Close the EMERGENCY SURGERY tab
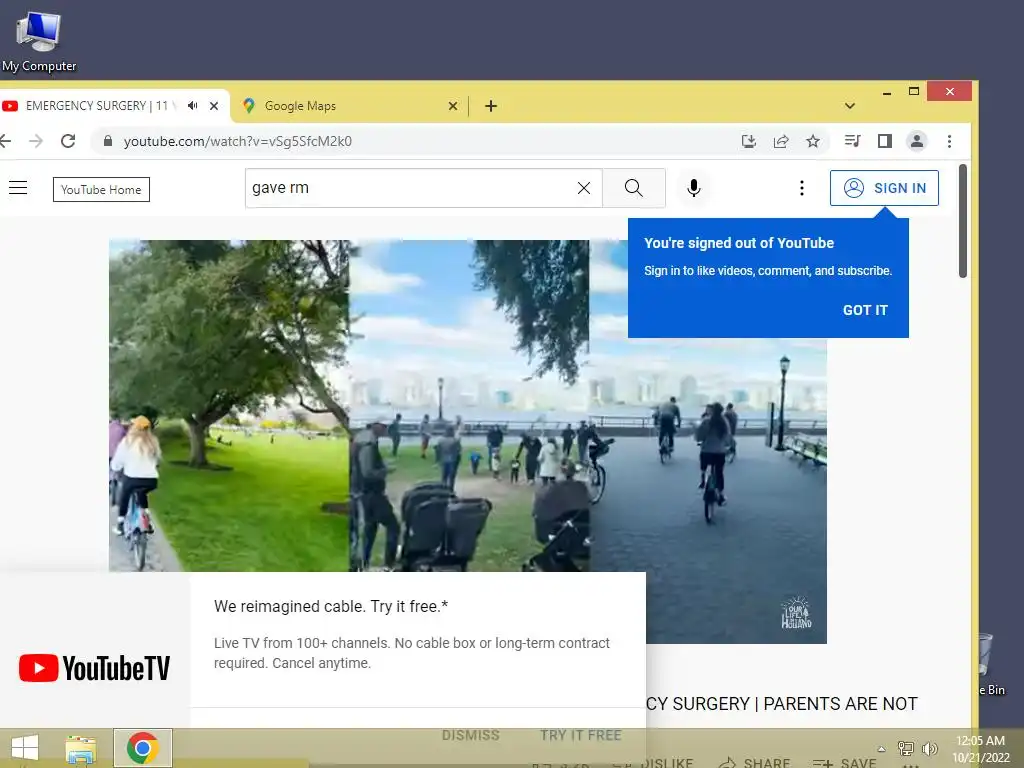The image size is (1024, 768). [x=214, y=106]
